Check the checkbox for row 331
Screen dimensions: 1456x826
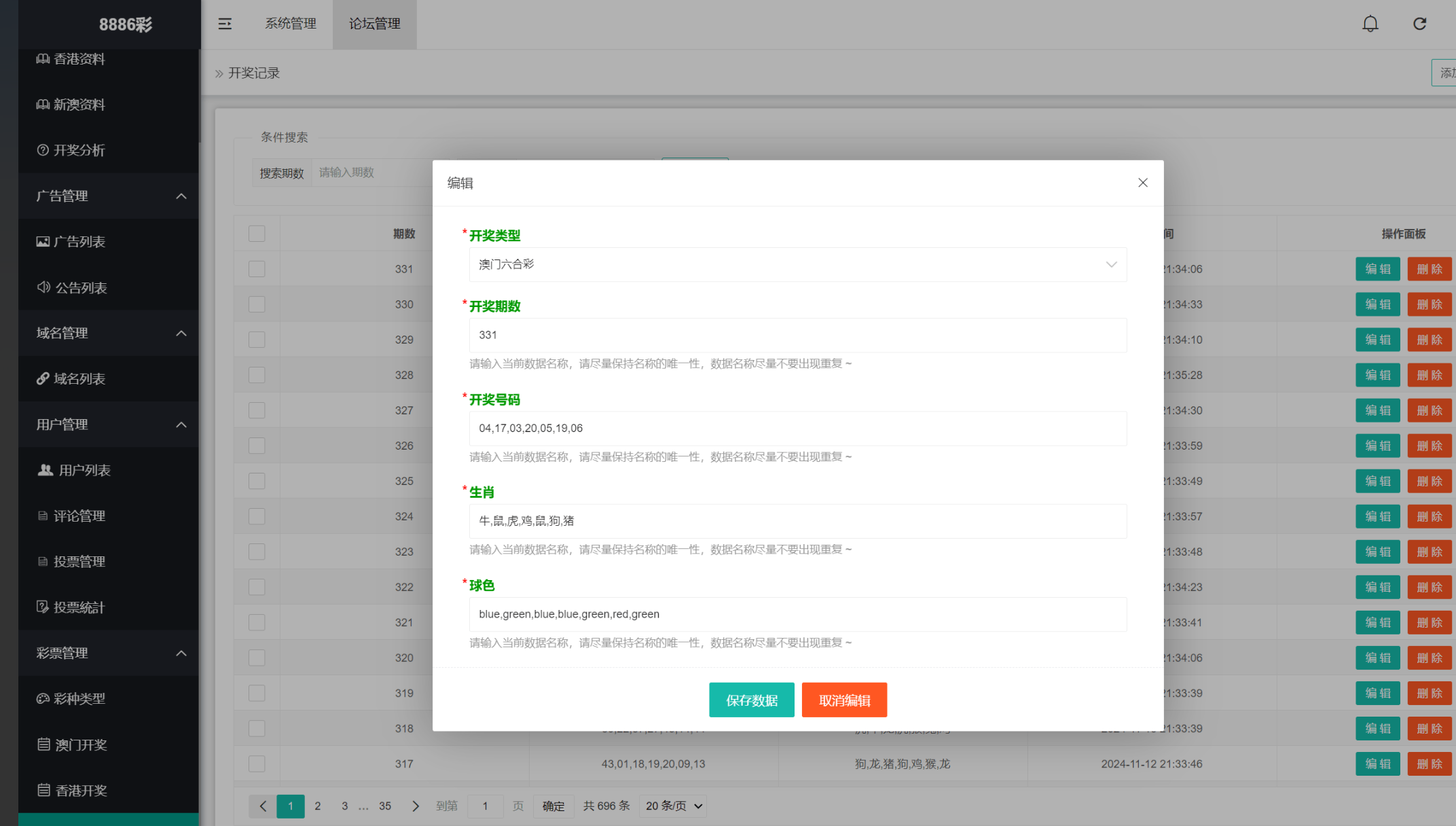tap(257, 269)
